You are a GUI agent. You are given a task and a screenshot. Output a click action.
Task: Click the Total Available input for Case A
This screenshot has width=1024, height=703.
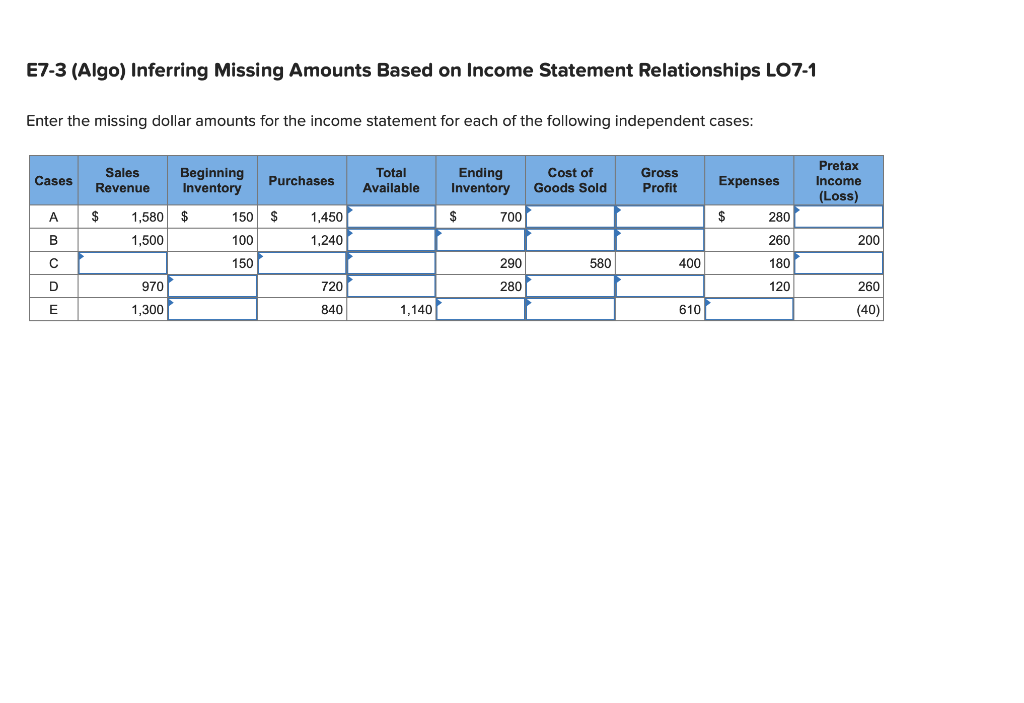391,216
